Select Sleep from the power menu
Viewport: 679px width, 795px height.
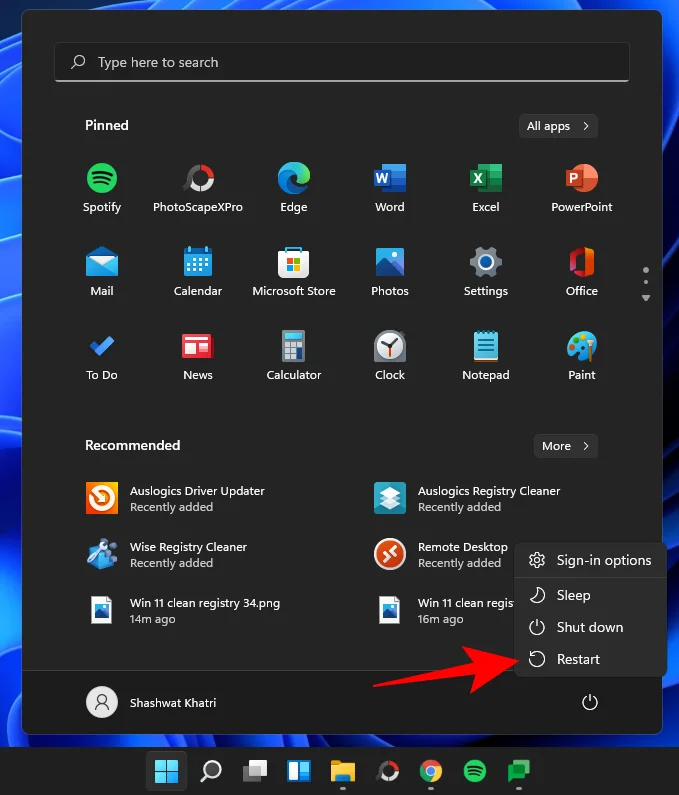coord(573,595)
